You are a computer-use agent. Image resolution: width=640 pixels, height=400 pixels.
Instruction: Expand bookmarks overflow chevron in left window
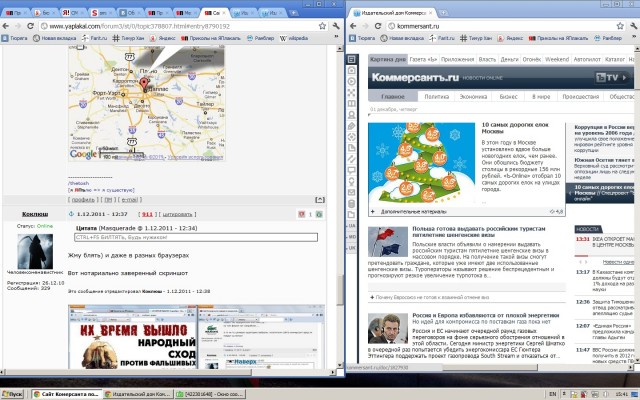point(337,38)
